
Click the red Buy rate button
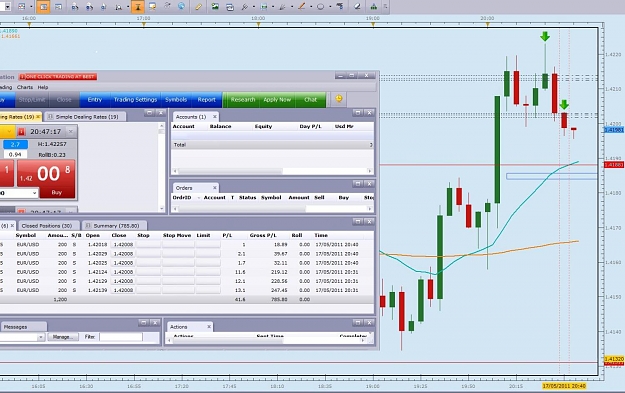(46, 179)
